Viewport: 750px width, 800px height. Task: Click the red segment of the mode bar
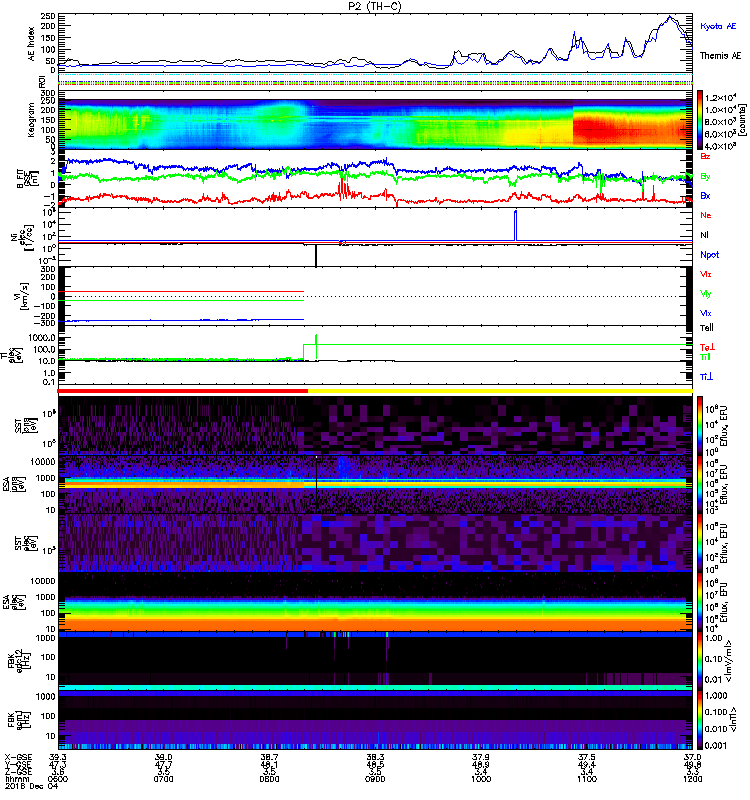tap(182, 390)
